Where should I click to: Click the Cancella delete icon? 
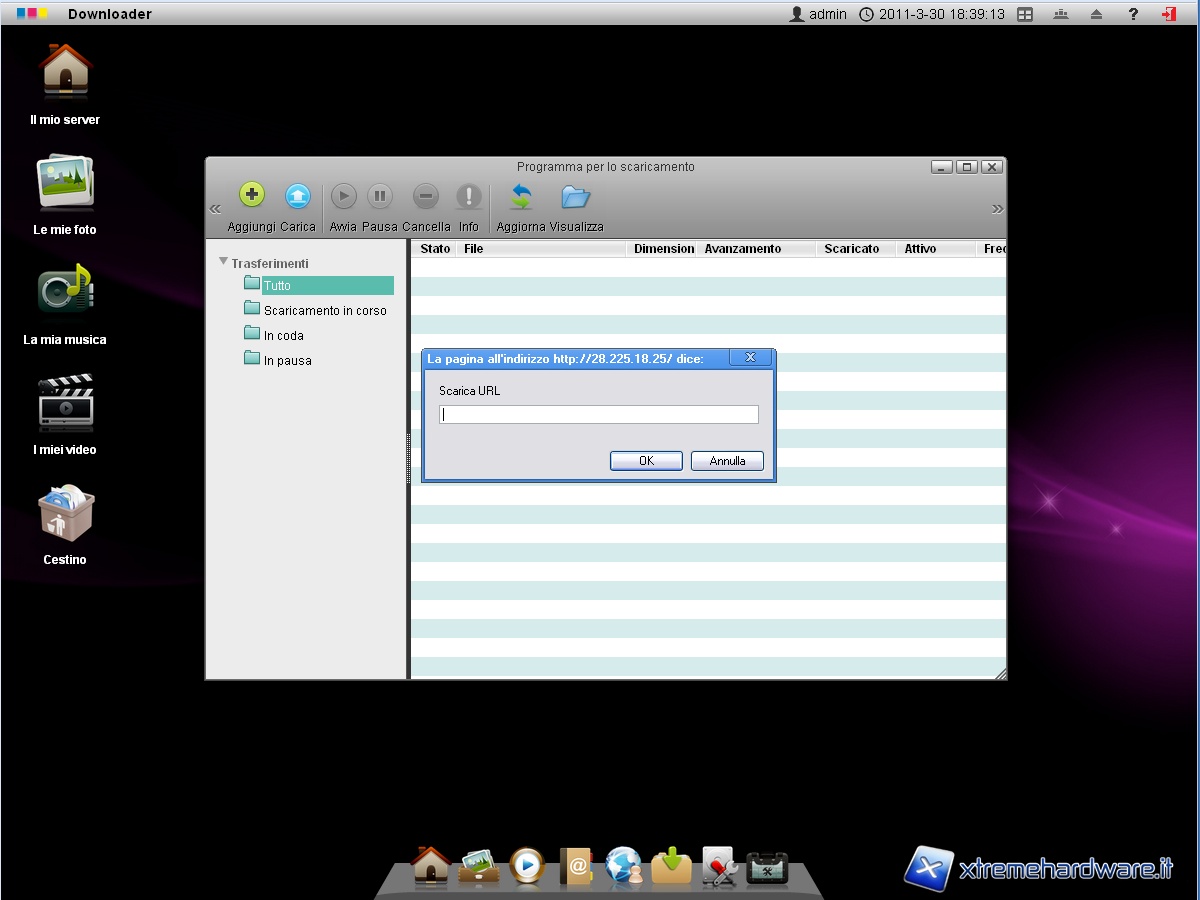[426, 196]
